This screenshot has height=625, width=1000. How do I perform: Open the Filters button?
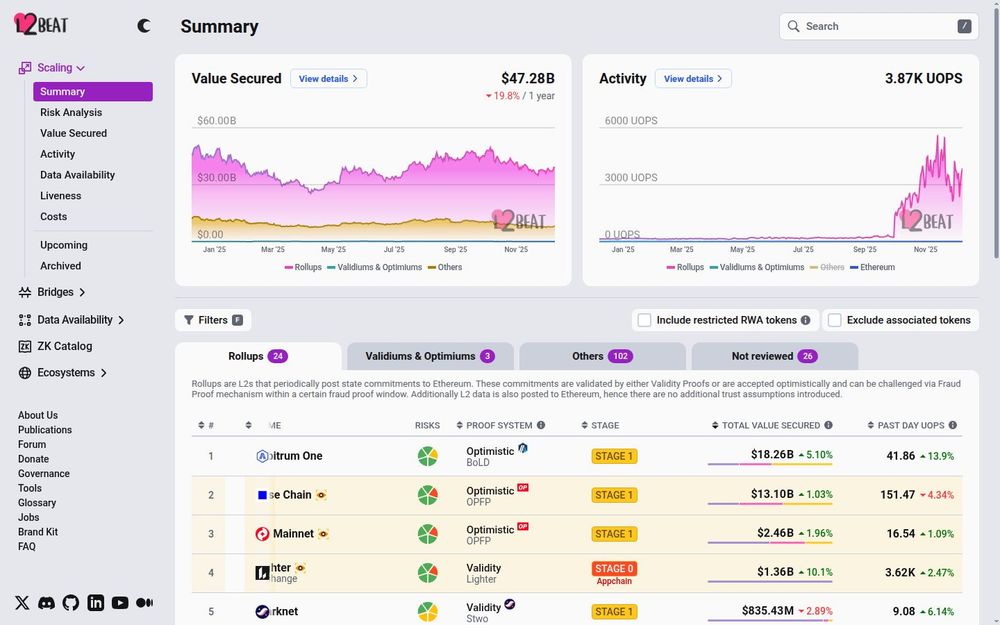pyautogui.click(x=213, y=320)
